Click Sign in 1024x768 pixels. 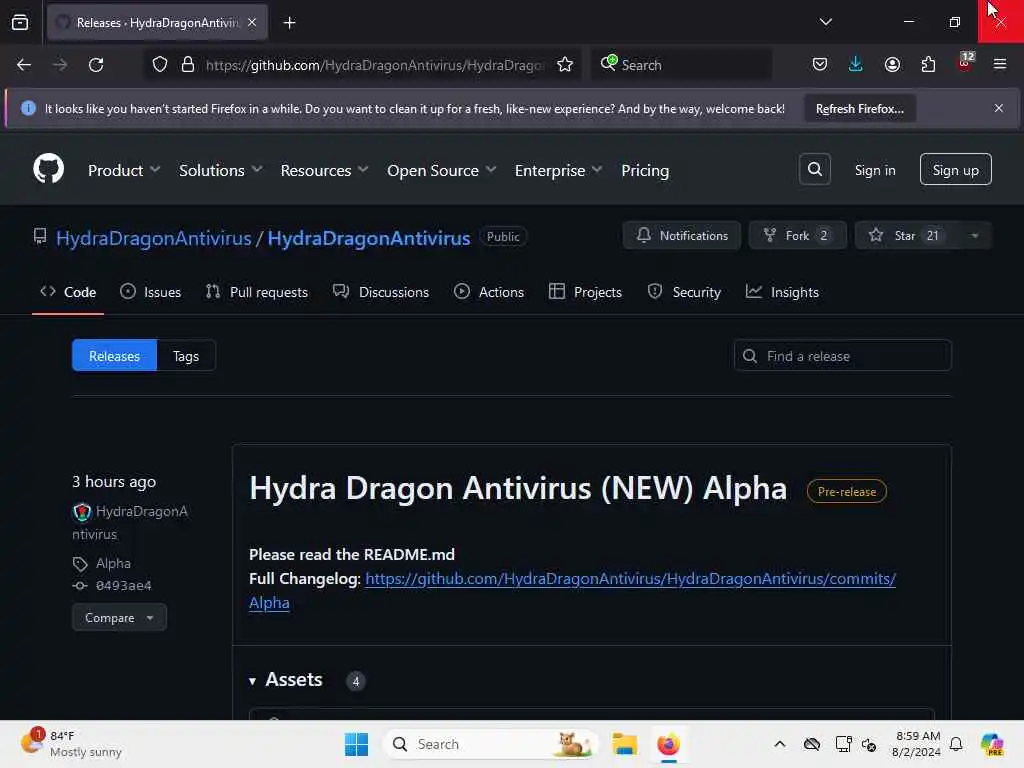tap(874, 170)
